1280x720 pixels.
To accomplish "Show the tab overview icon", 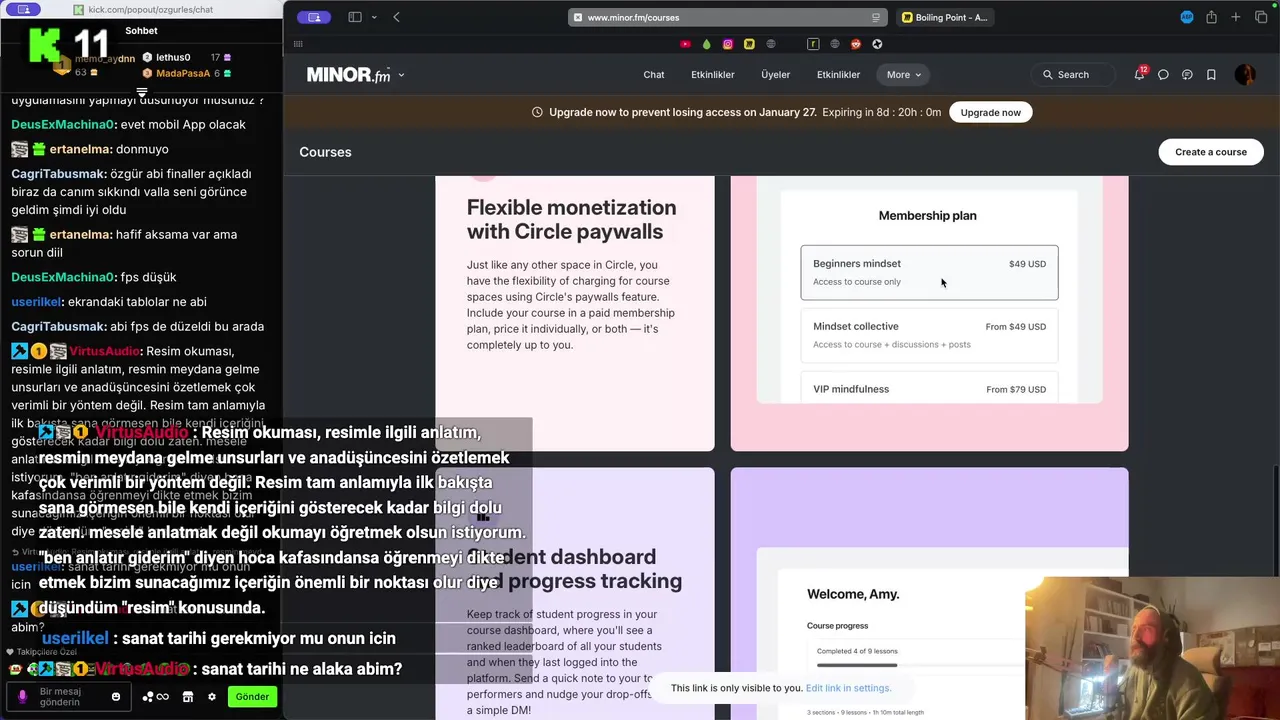I will pos(1261,17).
